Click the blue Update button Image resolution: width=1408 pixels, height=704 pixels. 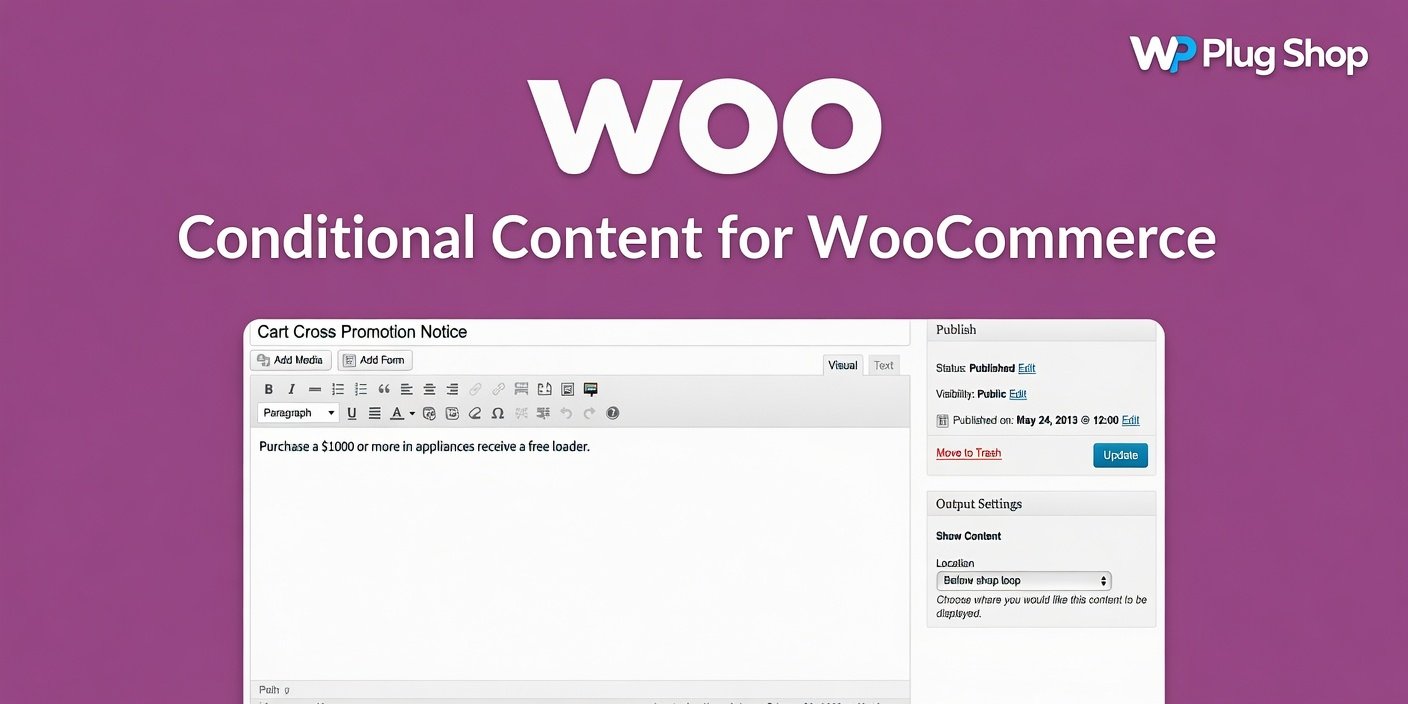coord(1120,455)
